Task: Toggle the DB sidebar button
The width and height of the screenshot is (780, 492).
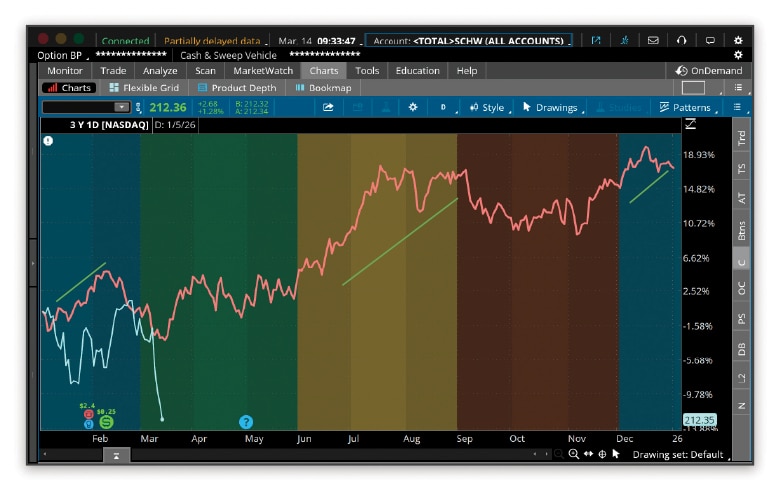Action: pyautogui.click(x=742, y=349)
